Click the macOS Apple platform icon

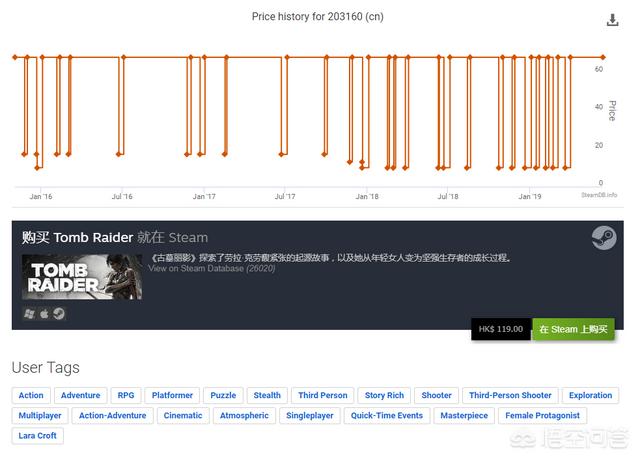pos(44,314)
